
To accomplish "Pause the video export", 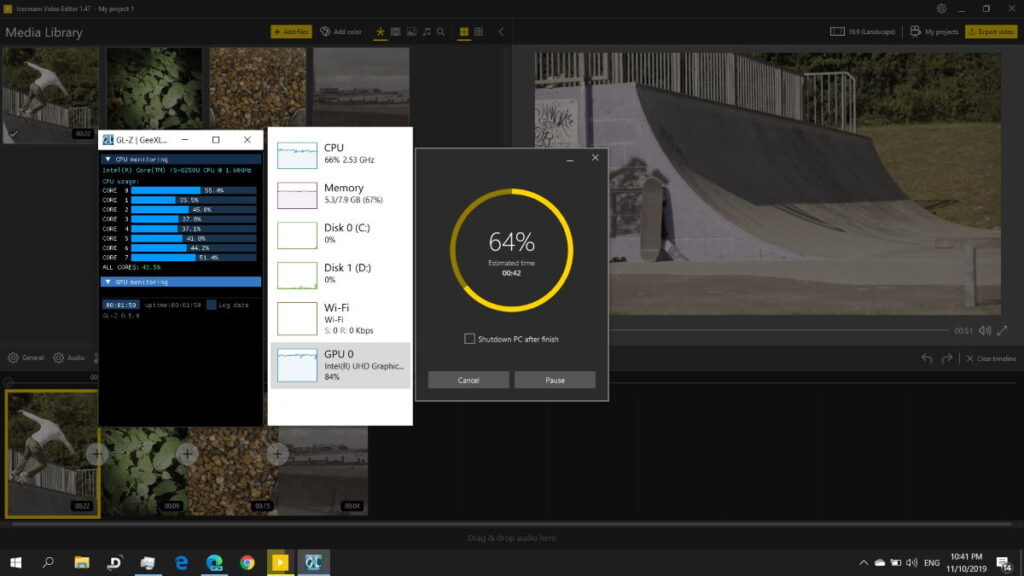I will point(555,380).
